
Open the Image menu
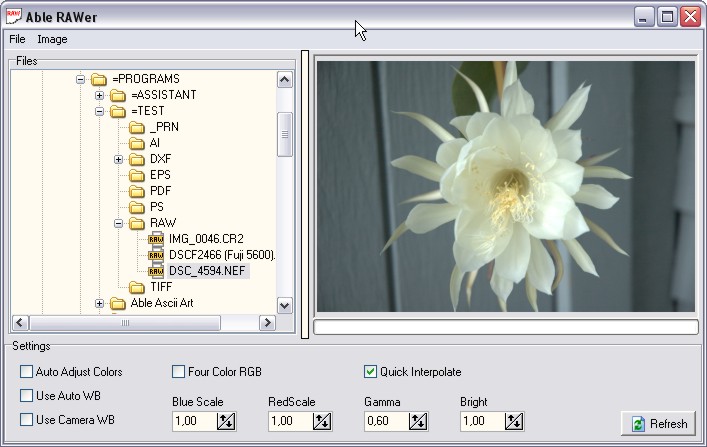pyautogui.click(x=52, y=39)
